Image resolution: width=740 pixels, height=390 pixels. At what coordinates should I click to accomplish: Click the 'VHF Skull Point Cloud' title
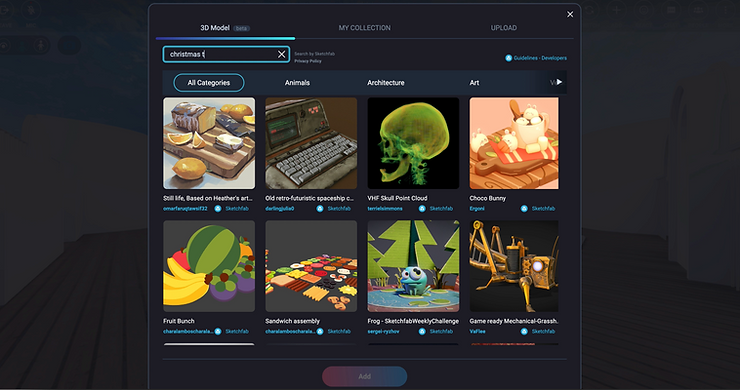[397, 198]
